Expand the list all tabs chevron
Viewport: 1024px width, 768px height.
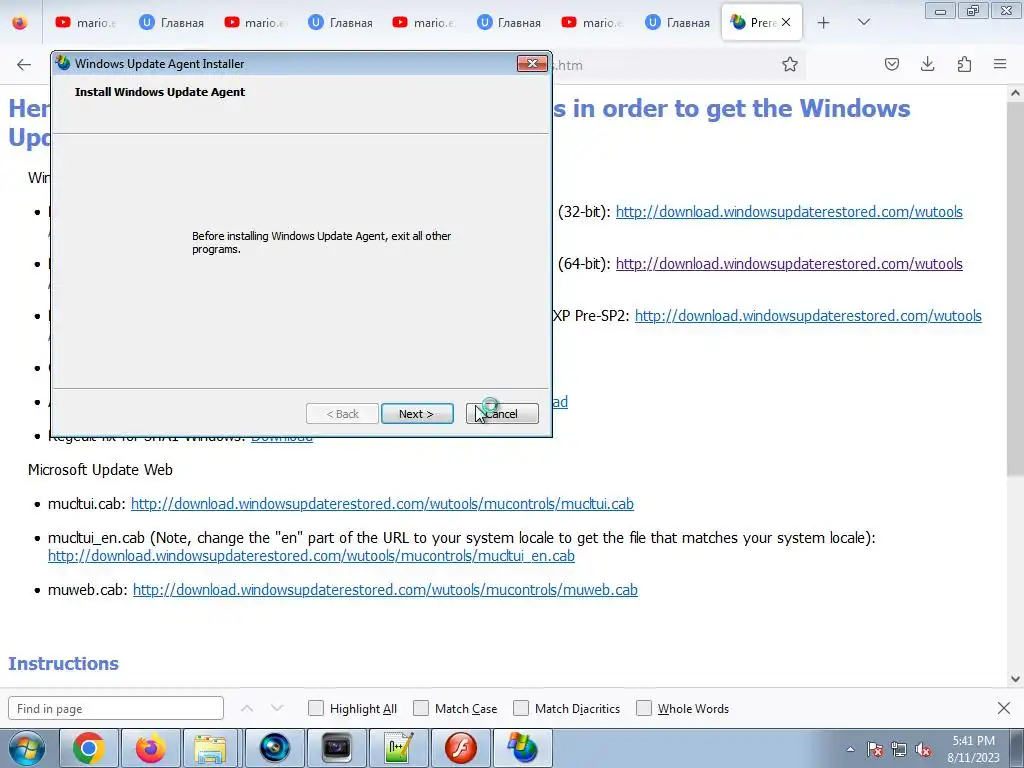(863, 22)
